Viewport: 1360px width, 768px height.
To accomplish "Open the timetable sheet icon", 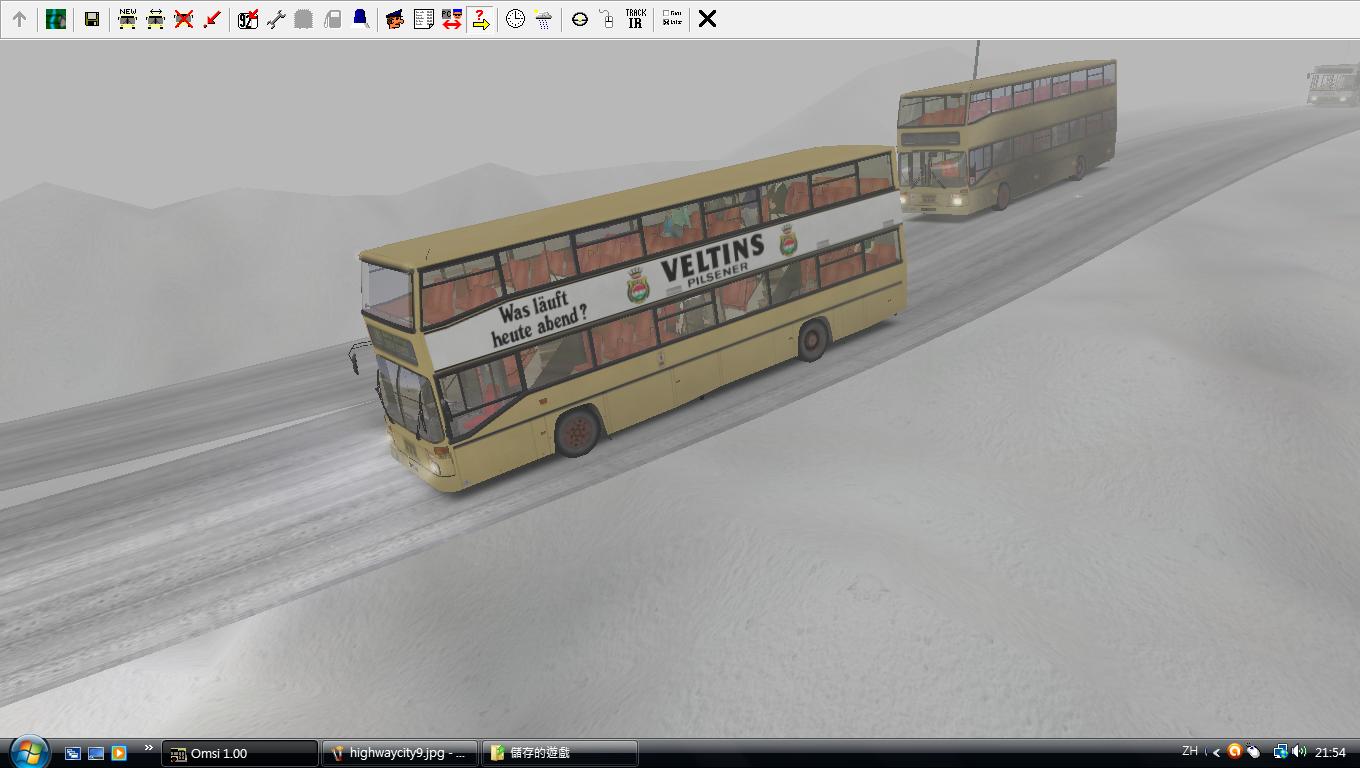I will (423, 19).
